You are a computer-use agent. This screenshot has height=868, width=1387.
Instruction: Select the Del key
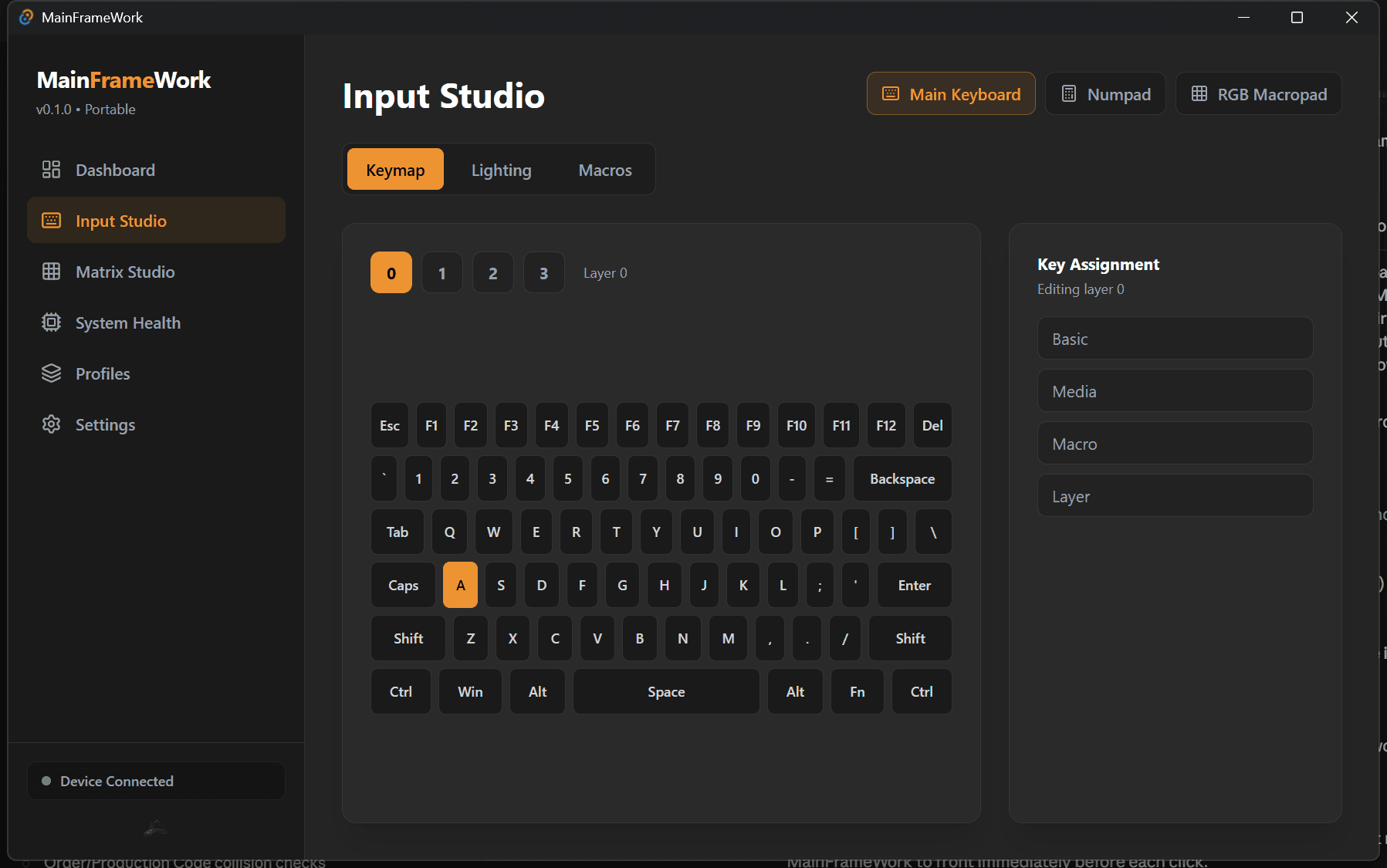[932, 425]
